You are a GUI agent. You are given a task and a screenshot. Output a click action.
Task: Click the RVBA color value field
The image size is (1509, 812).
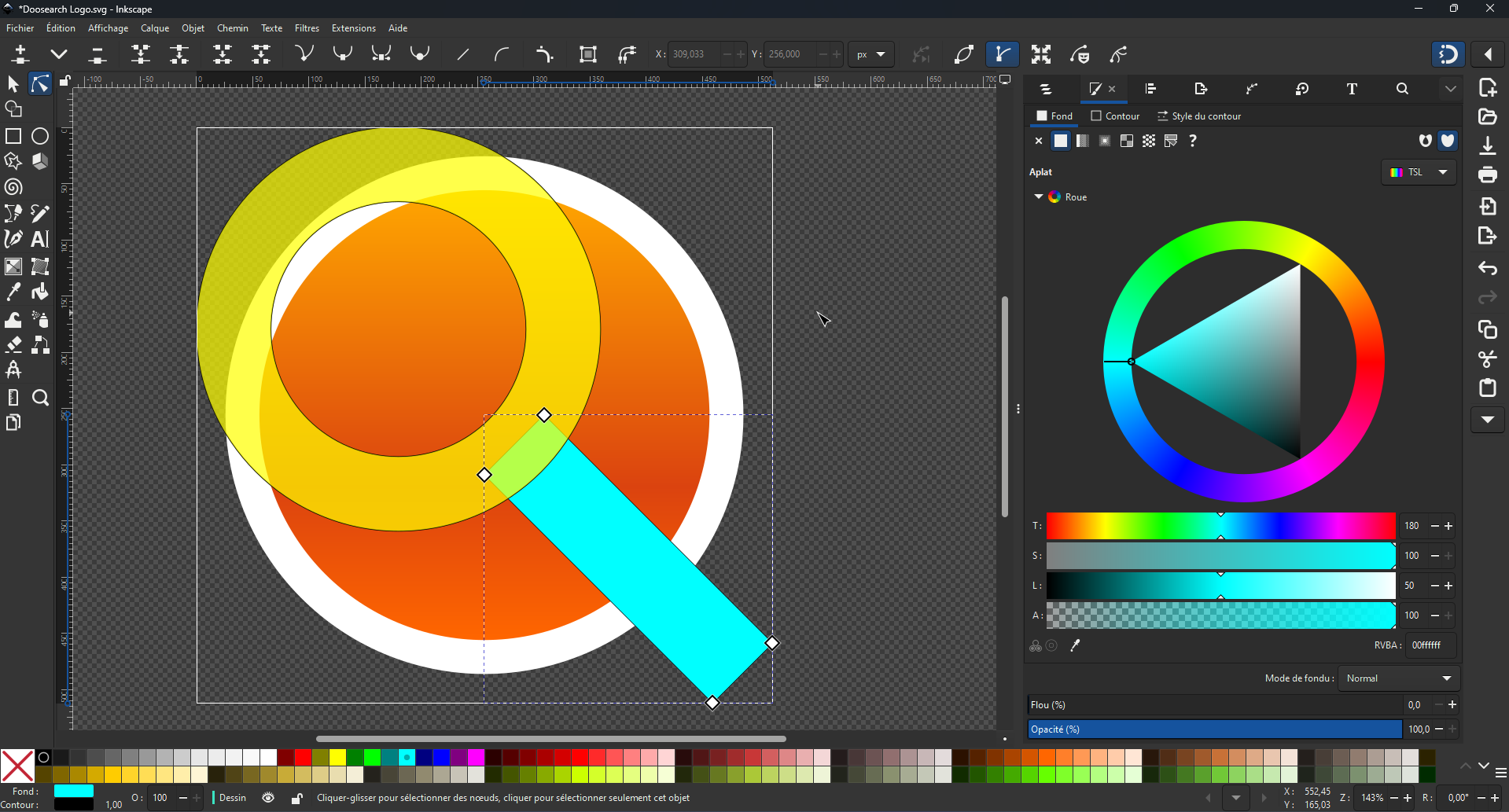1430,645
